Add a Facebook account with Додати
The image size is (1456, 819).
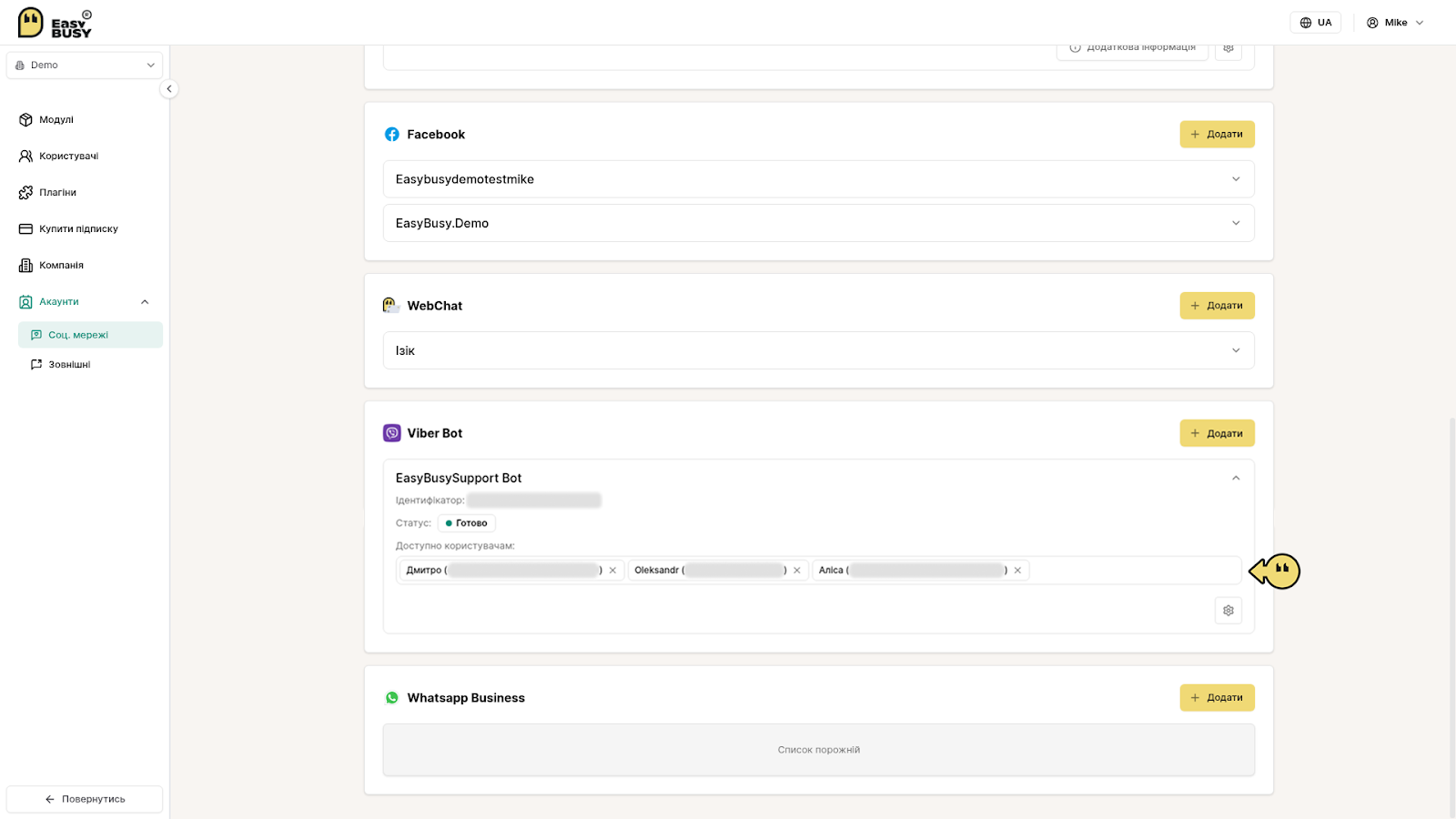pyautogui.click(x=1217, y=135)
